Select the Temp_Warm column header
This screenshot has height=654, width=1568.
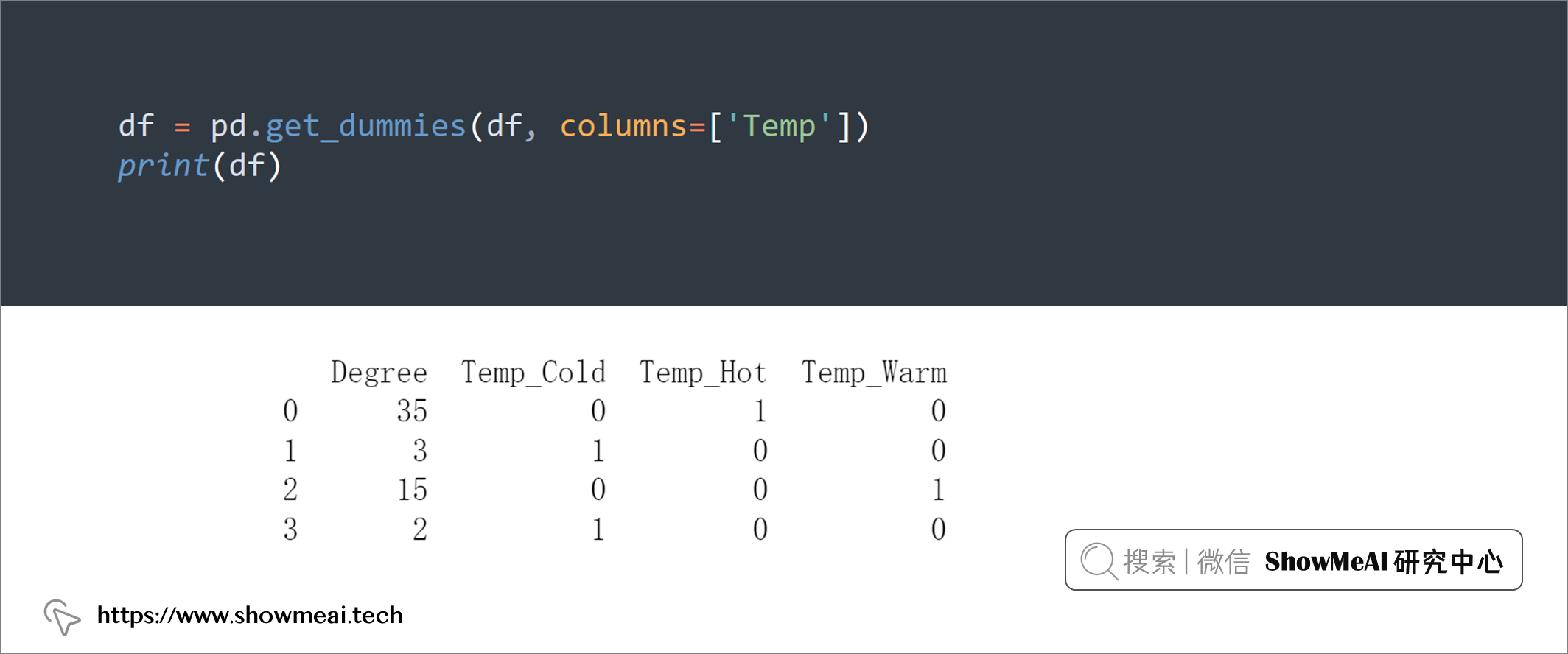coord(874,373)
